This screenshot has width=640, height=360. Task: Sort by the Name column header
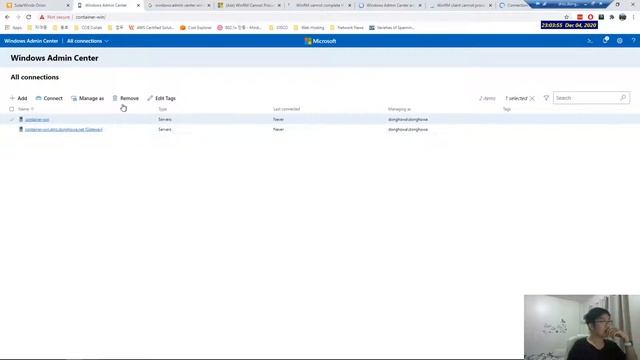26,109
